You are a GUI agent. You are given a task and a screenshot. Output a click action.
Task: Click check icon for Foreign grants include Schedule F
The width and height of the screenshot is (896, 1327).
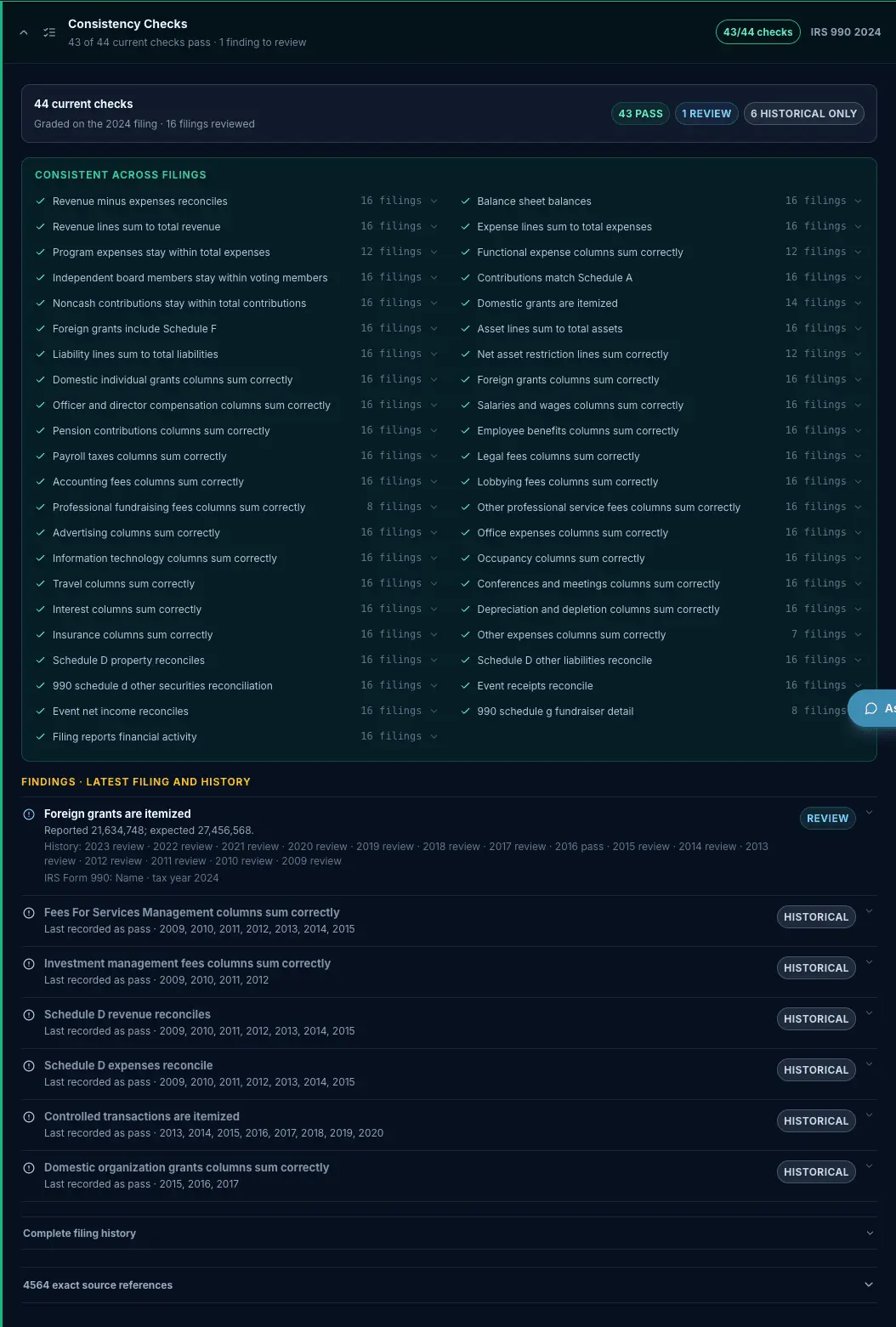40,329
